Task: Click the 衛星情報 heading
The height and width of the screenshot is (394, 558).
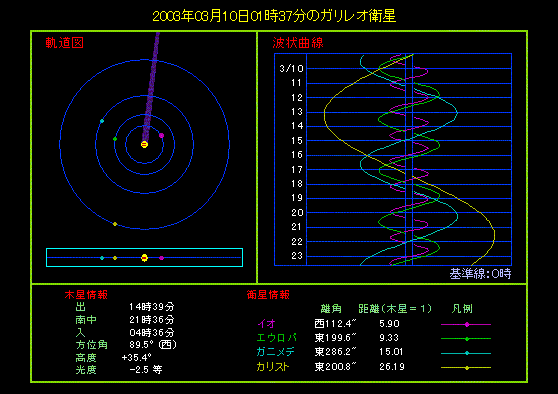Action: [x=268, y=295]
